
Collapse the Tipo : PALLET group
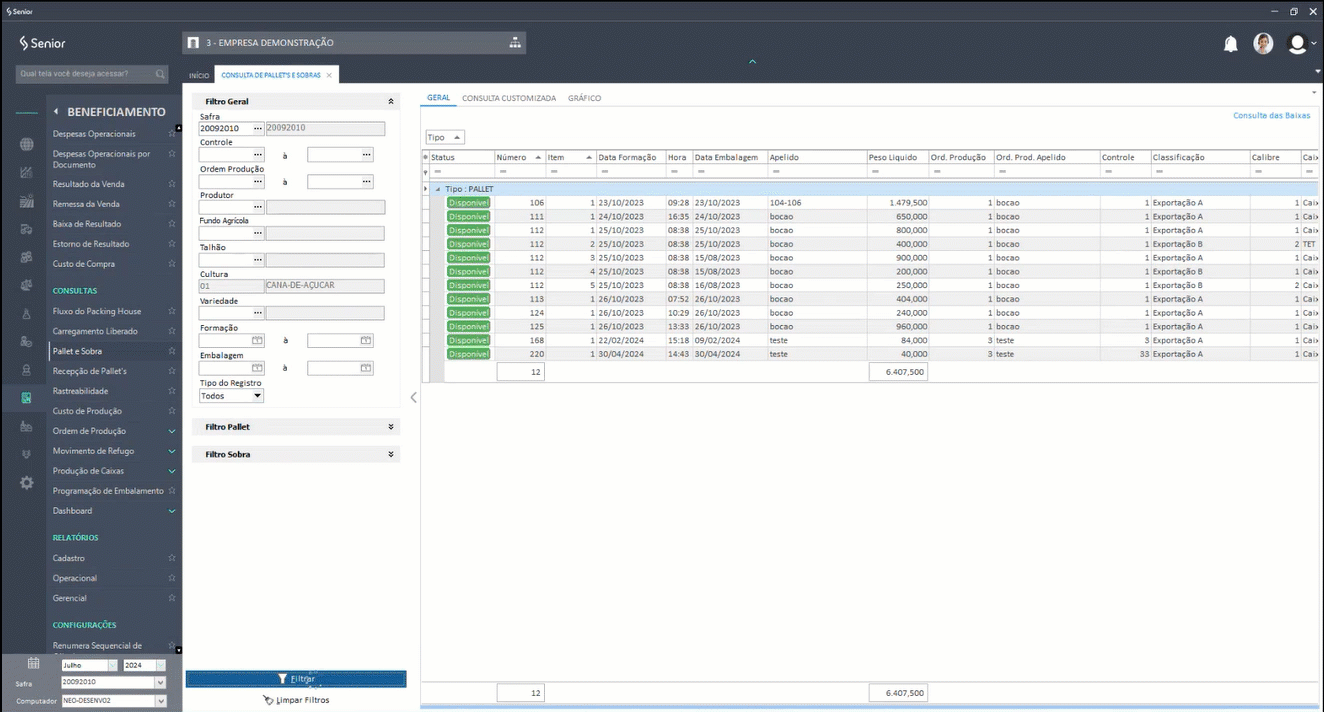point(438,189)
